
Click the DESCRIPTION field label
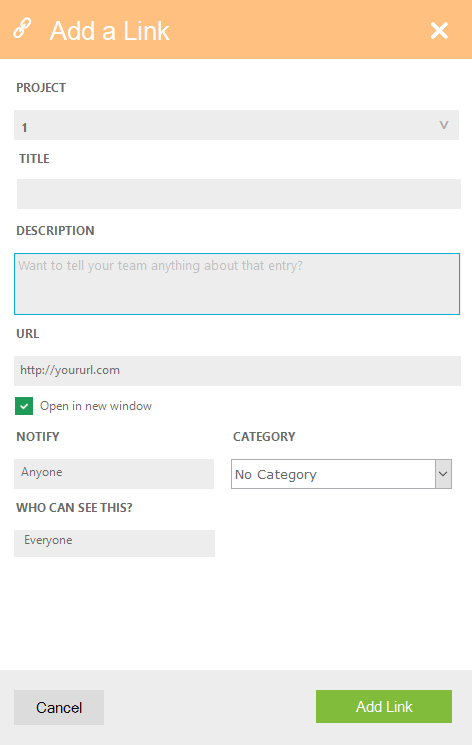[55, 230]
